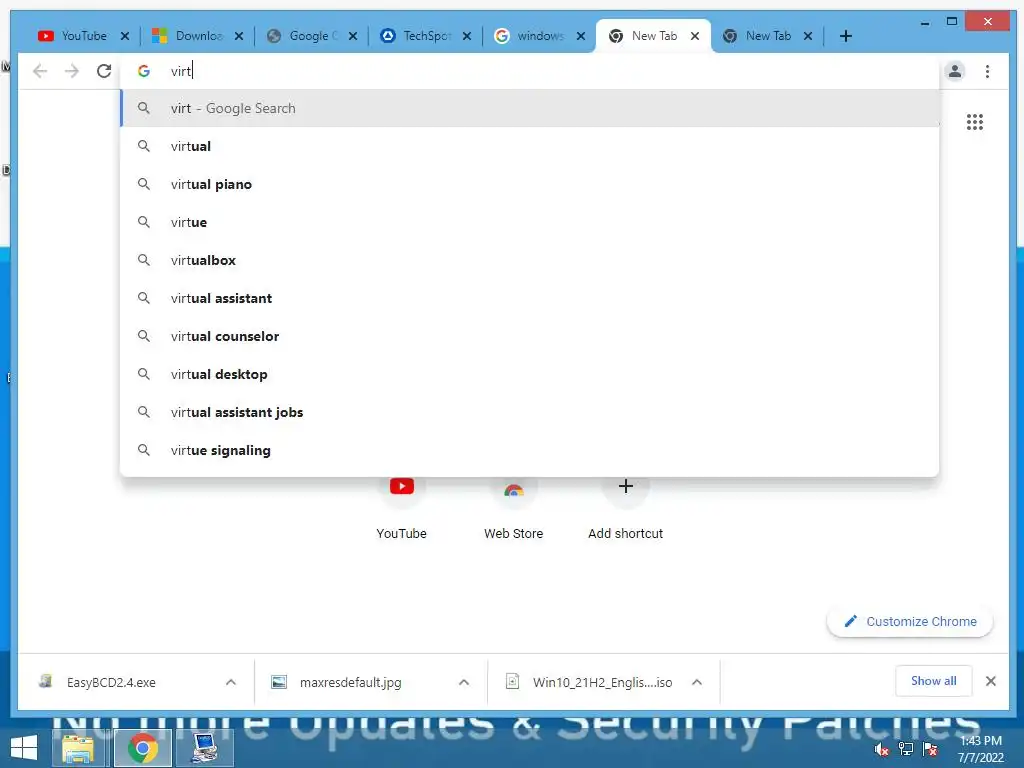Expand options for Win10_21H2 iso download
Screen dimensions: 1024x768
(x=697, y=682)
